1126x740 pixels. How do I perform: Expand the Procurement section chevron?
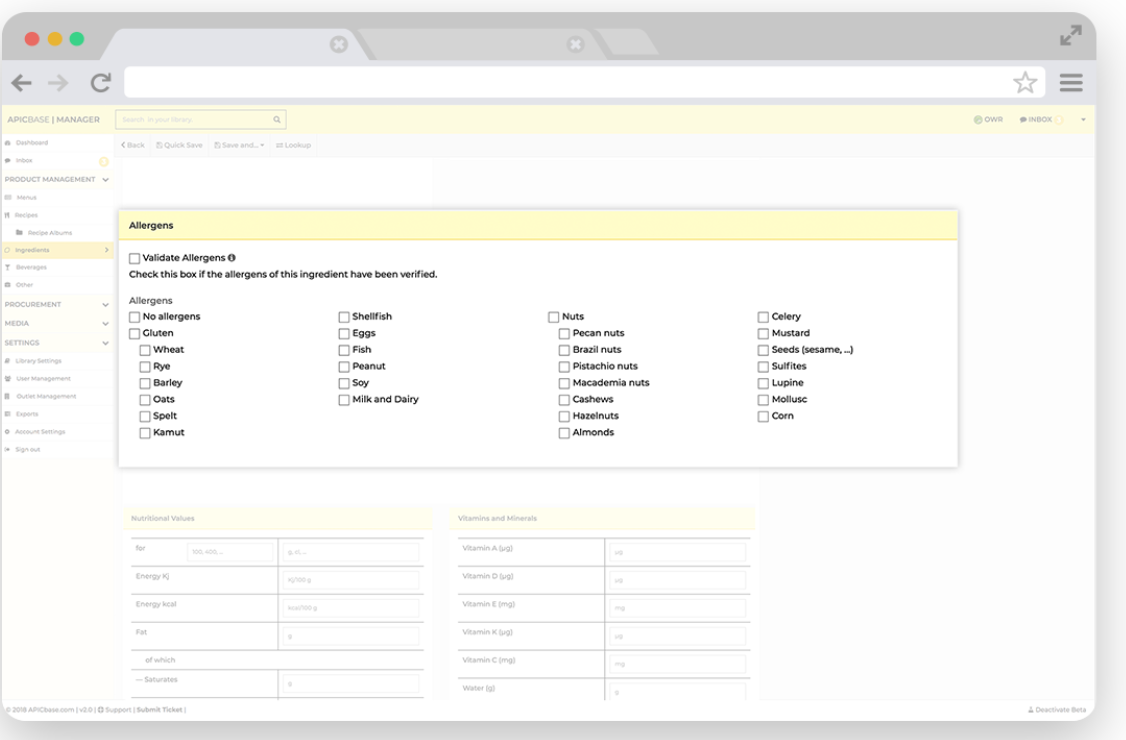click(106, 305)
